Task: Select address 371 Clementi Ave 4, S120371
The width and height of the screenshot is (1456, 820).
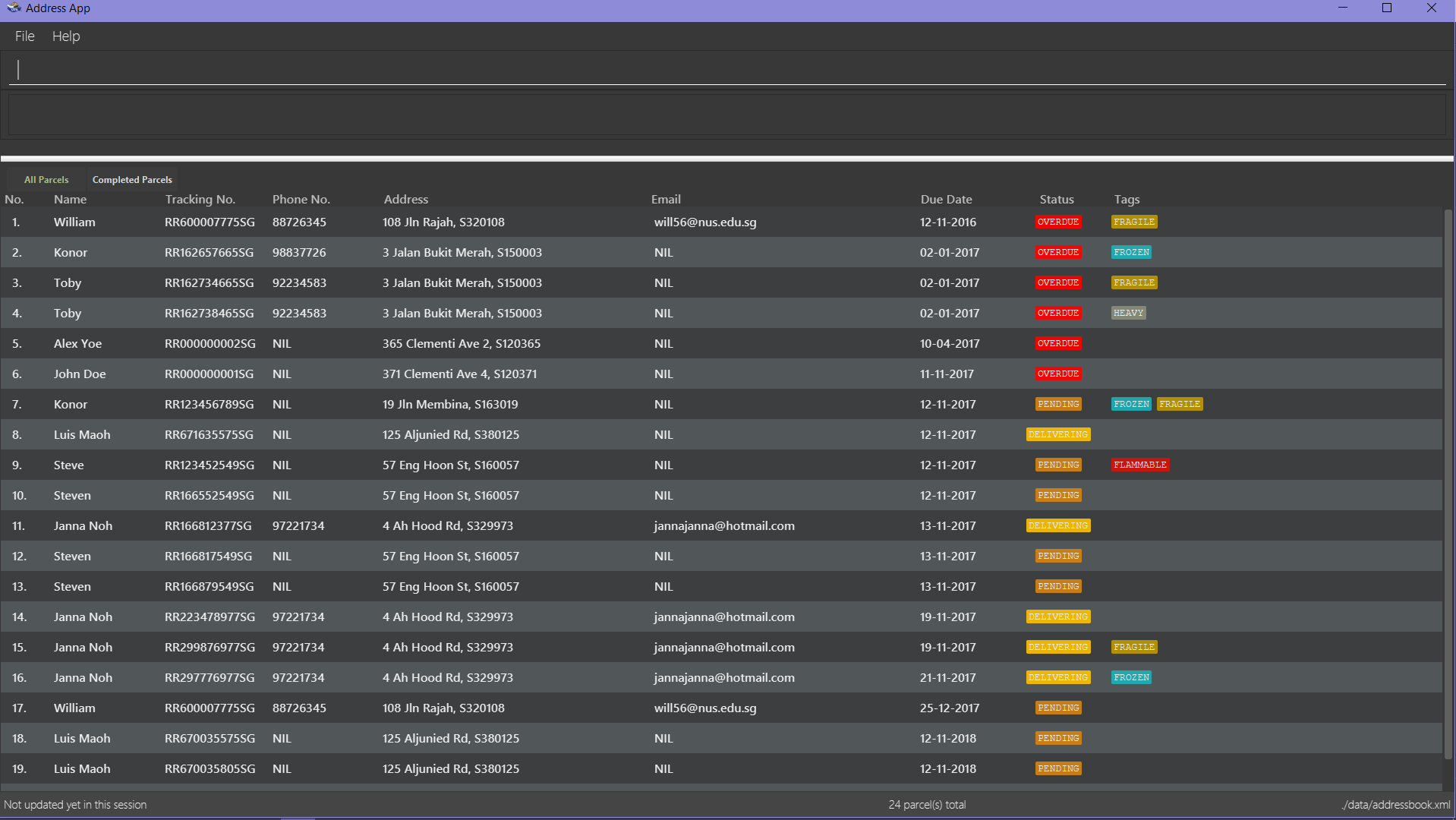Action: pyautogui.click(x=459, y=374)
